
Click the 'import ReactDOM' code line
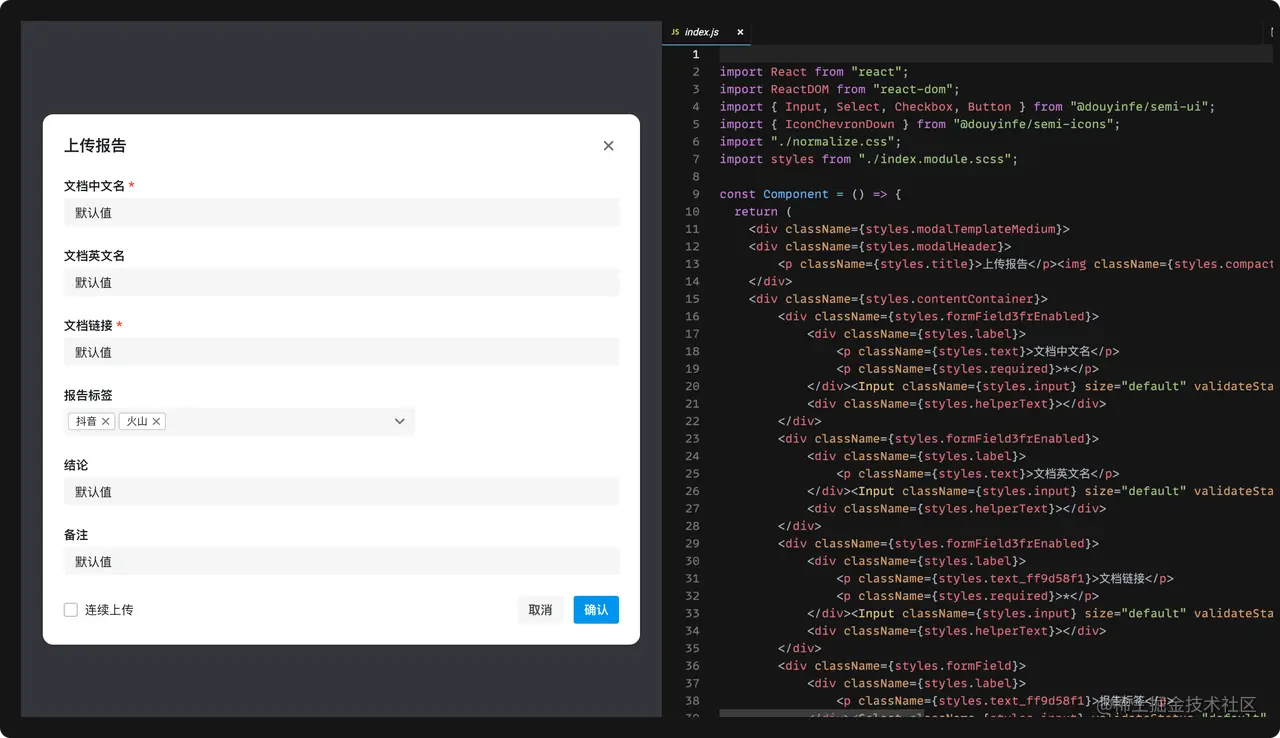(x=840, y=89)
